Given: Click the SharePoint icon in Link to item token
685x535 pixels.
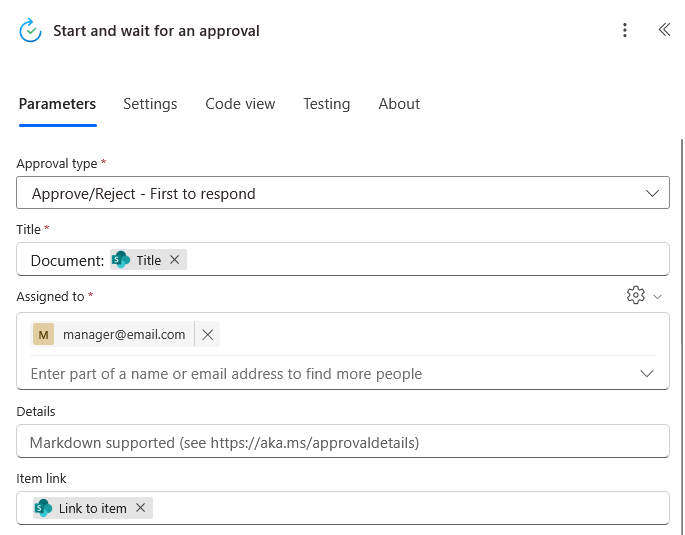Looking at the screenshot, I should [43, 508].
